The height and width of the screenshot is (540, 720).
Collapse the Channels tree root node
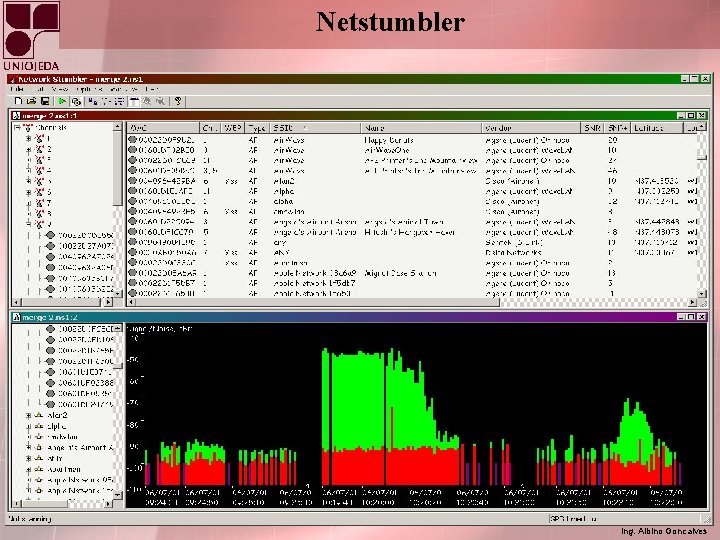pyautogui.click(x=17, y=128)
